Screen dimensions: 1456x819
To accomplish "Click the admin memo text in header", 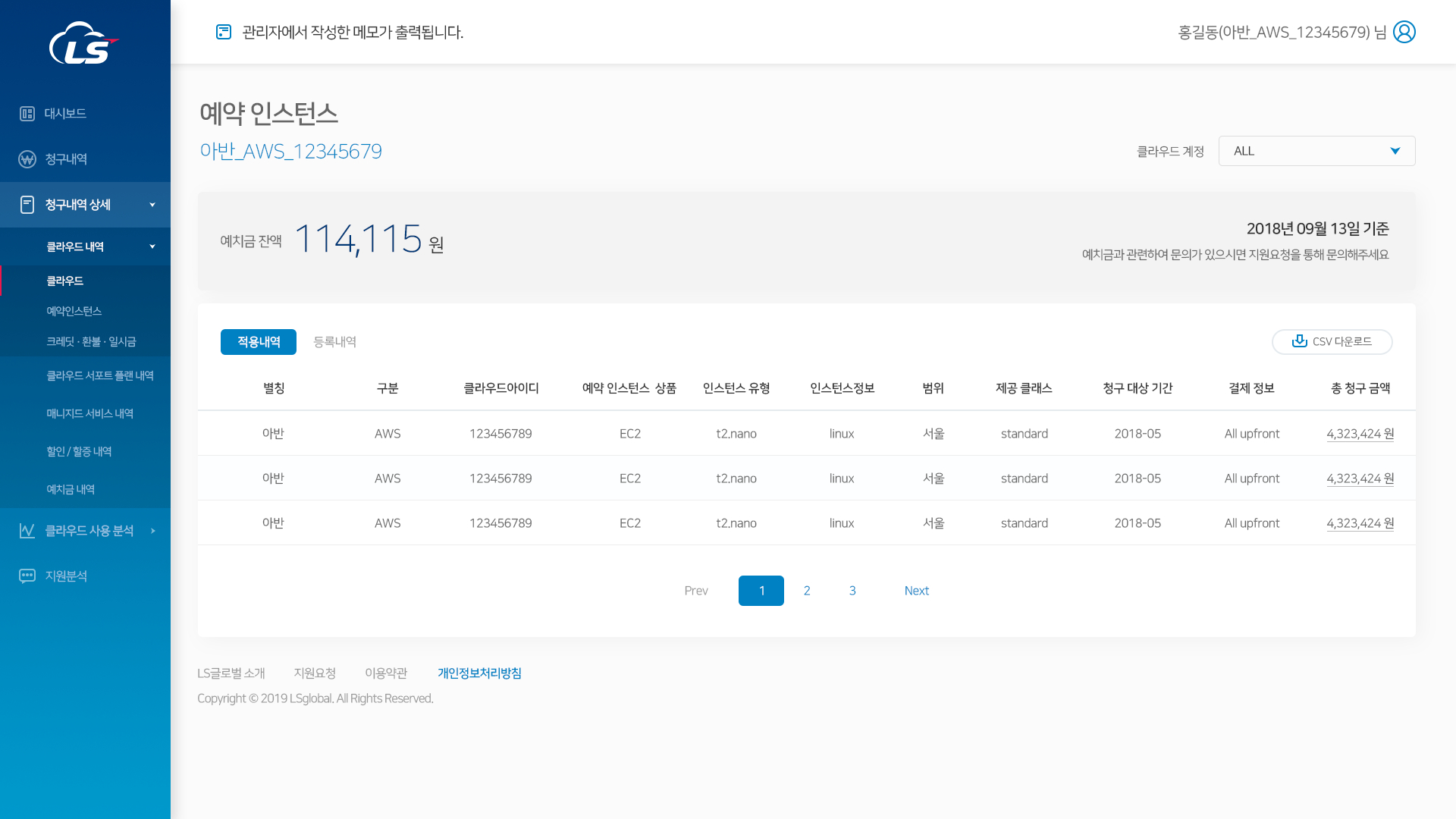I will click(353, 32).
